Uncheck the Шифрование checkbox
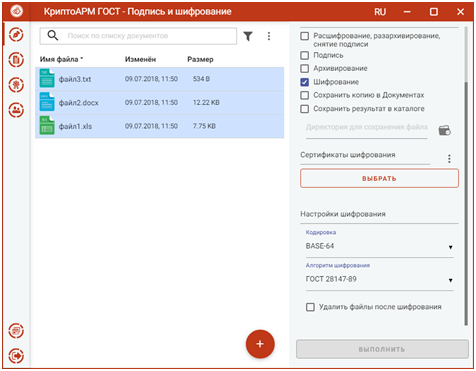 pyautogui.click(x=304, y=82)
